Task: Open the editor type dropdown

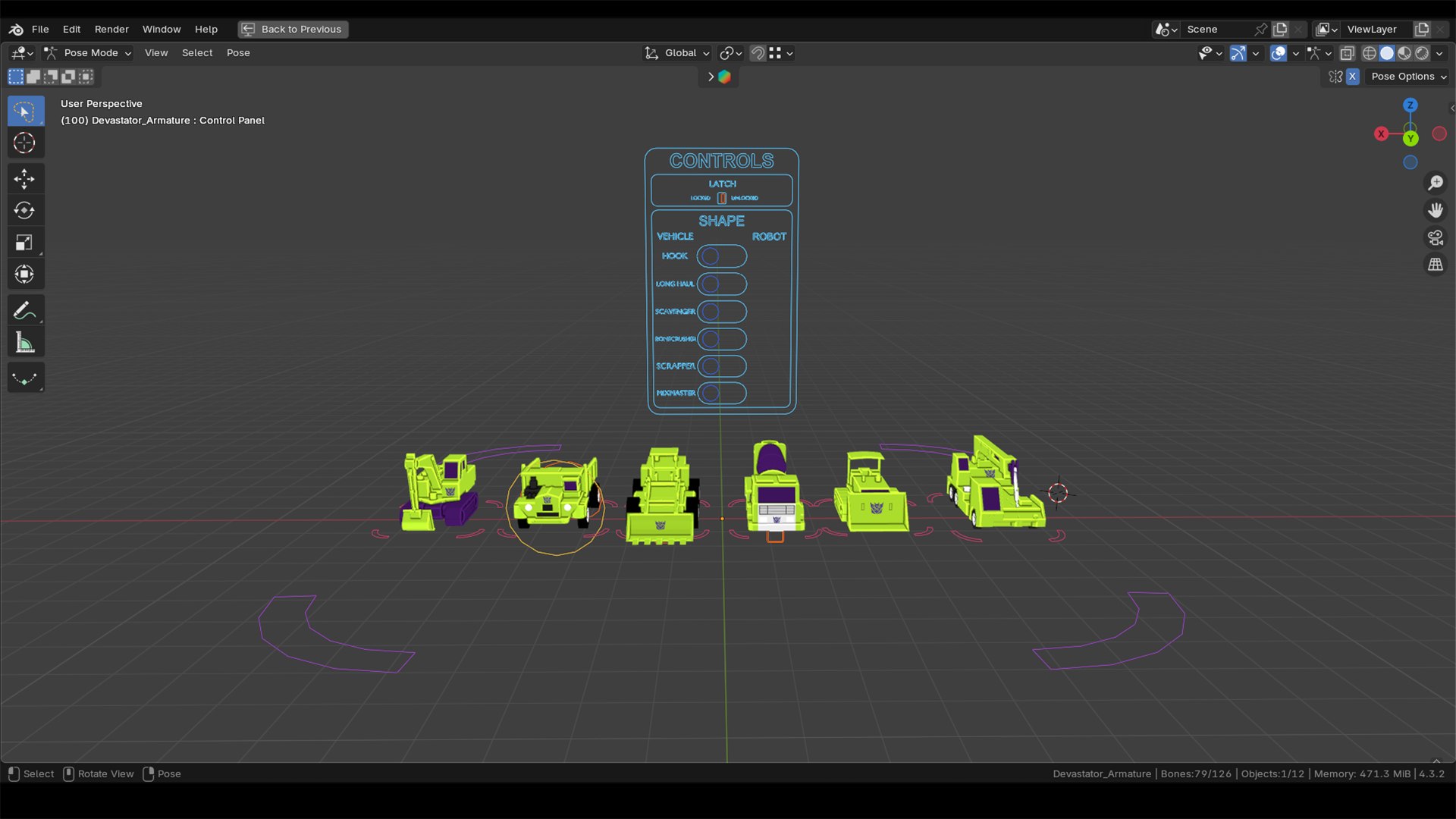Action: pyautogui.click(x=22, y=53)
